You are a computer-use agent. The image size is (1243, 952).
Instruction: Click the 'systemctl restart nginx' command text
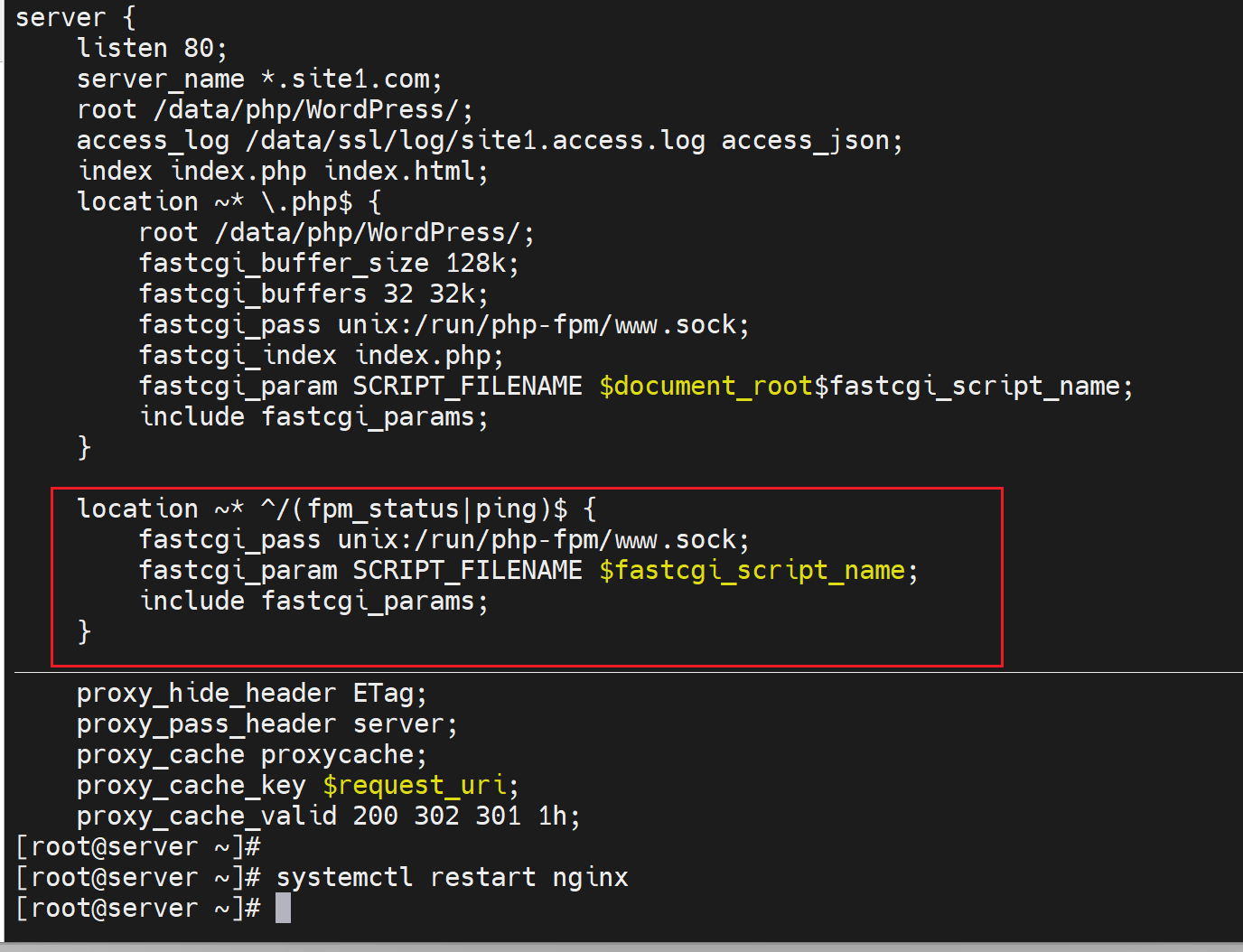tap(452, 877)
